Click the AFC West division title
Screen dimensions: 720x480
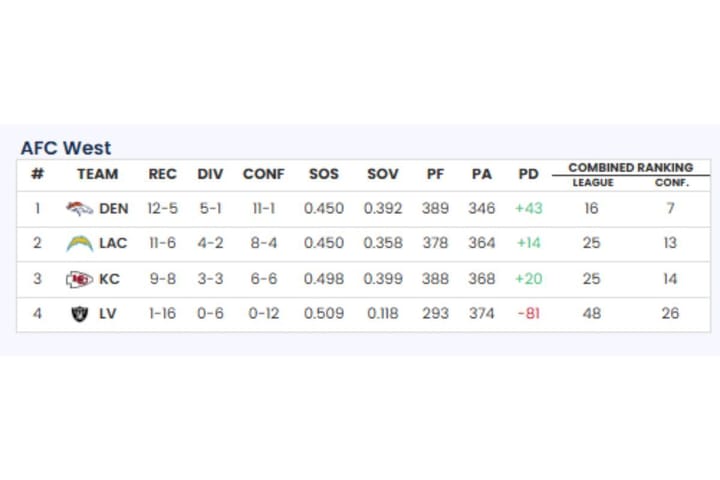tap(66, 148)
